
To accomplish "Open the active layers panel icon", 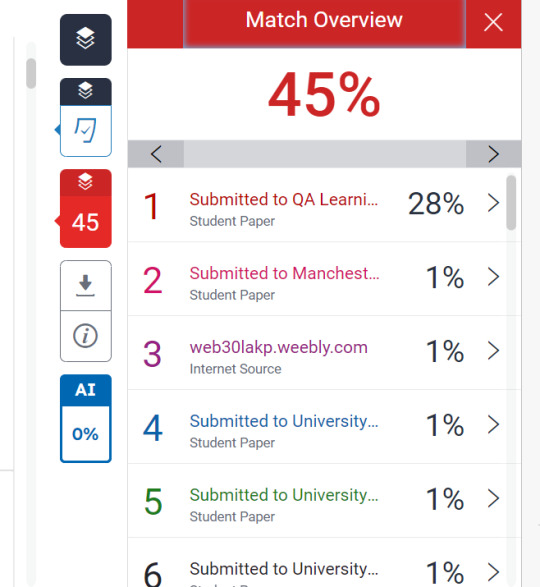I will [85, 40].
